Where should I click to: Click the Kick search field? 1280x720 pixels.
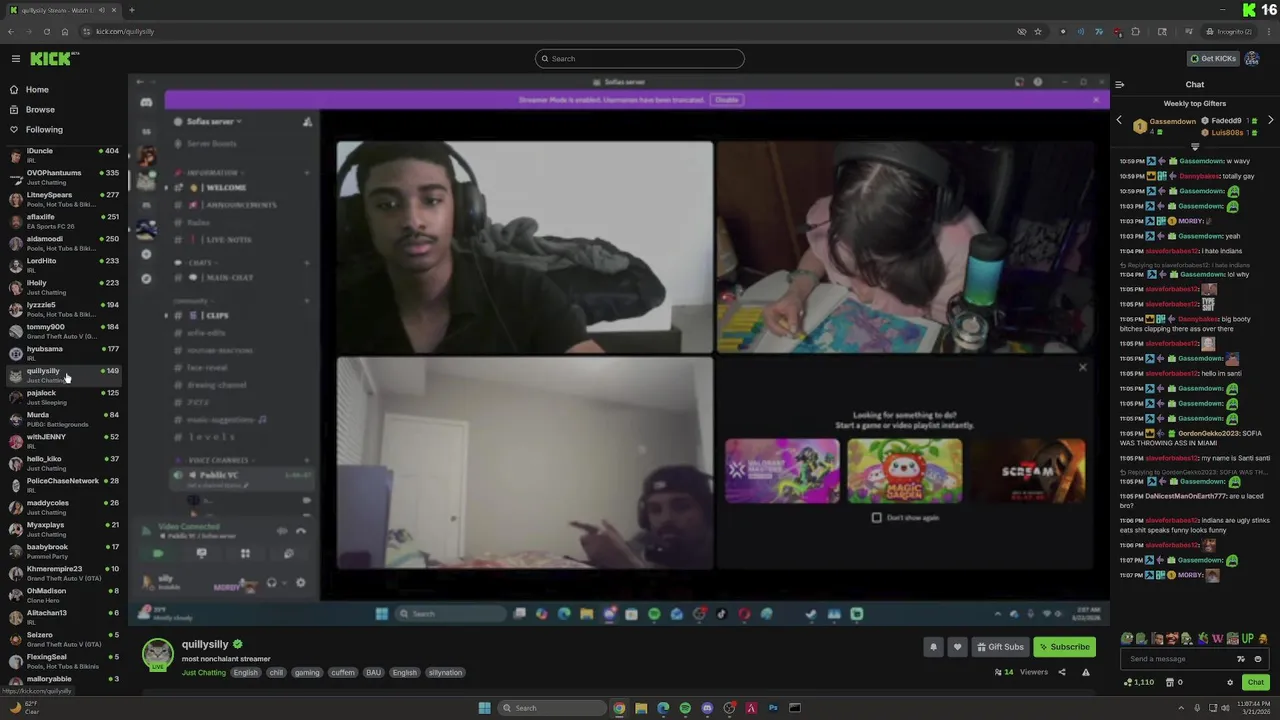[x=640, y=58]
